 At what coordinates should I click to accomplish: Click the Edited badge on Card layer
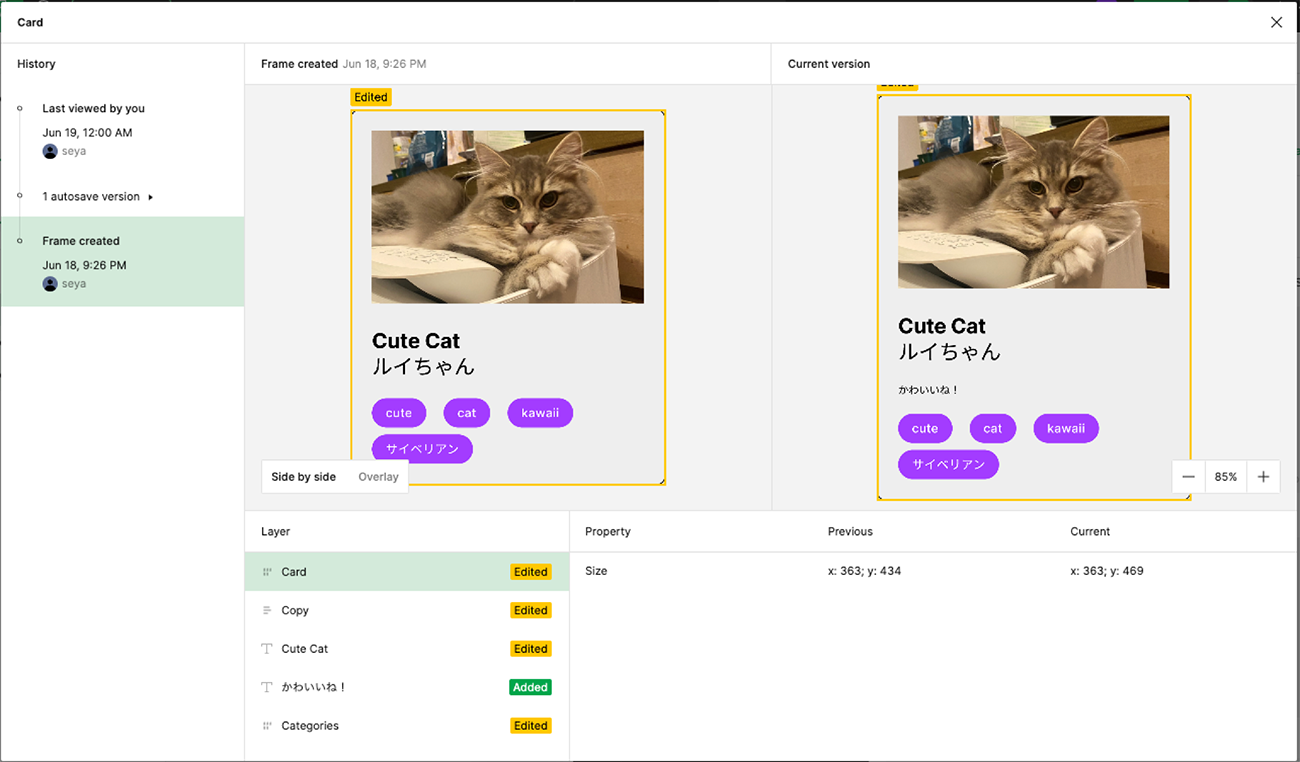pos(530,572)
